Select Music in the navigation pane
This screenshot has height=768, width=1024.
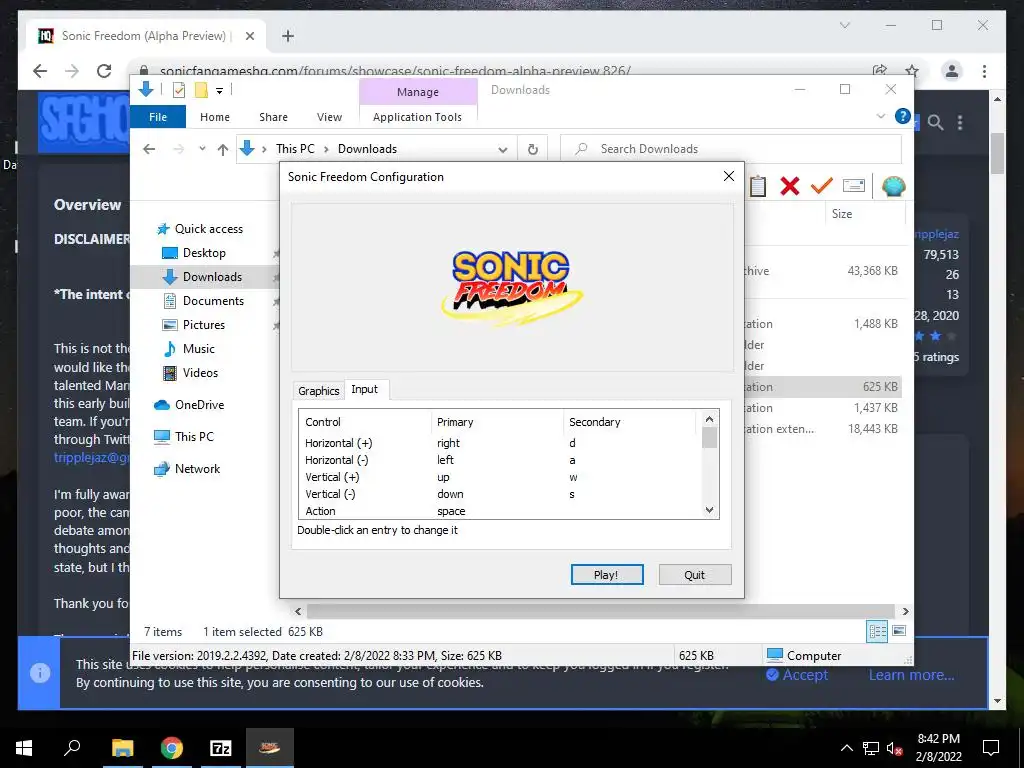pos(189,349)
